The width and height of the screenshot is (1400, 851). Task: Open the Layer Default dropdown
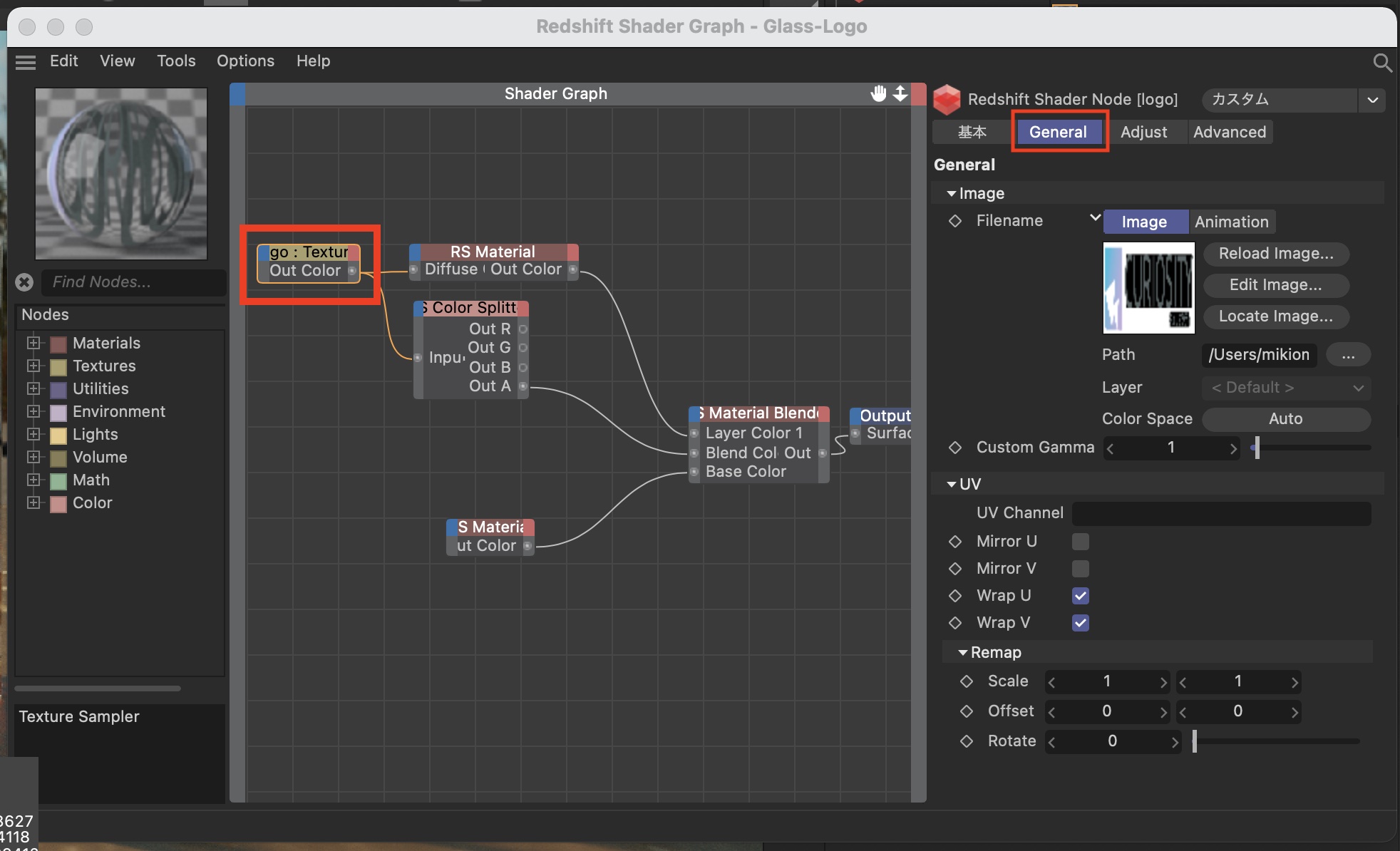click(x=1285, y=388)
